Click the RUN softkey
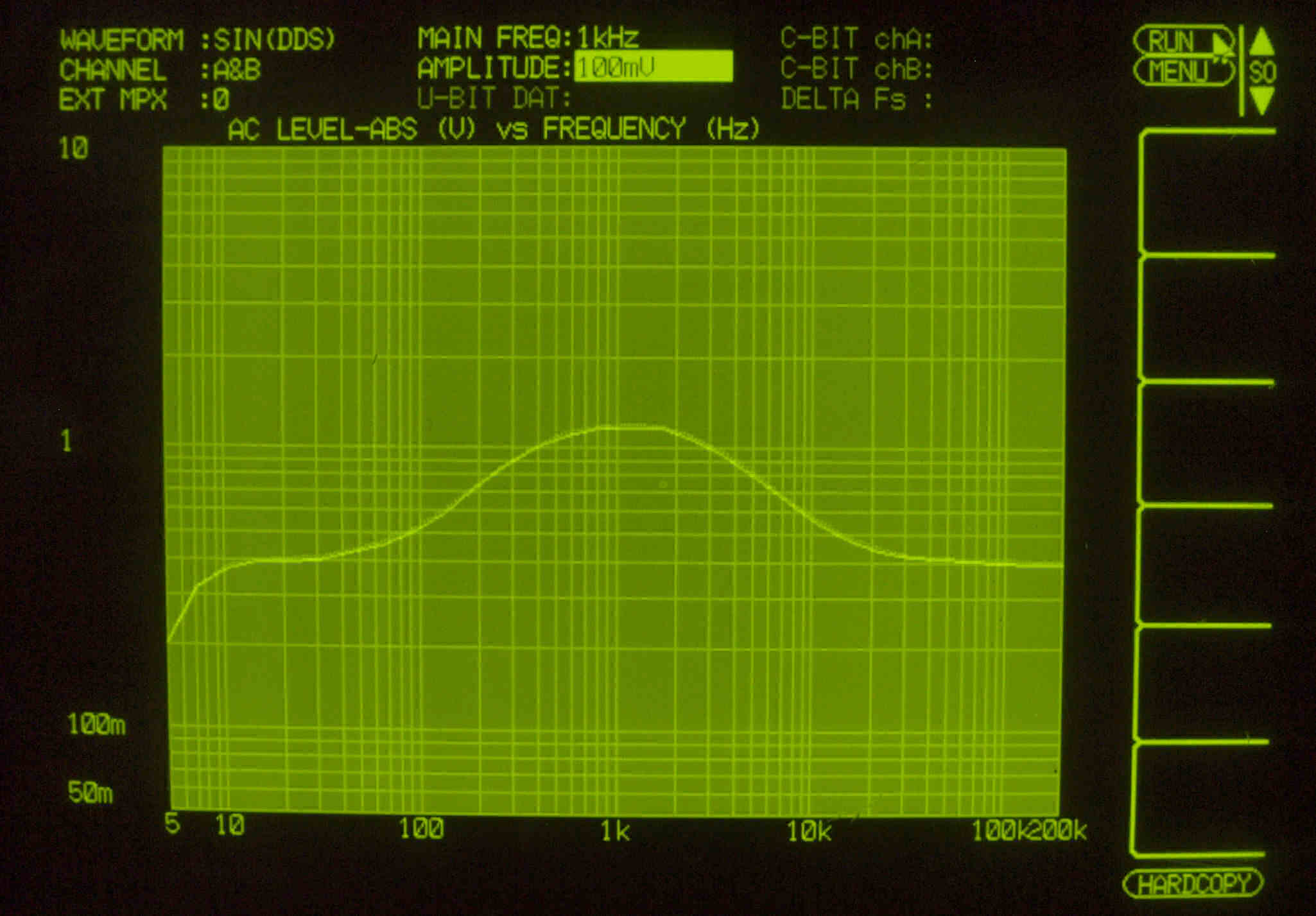This screenshot has width=1316, height=916. (1183, 41)
